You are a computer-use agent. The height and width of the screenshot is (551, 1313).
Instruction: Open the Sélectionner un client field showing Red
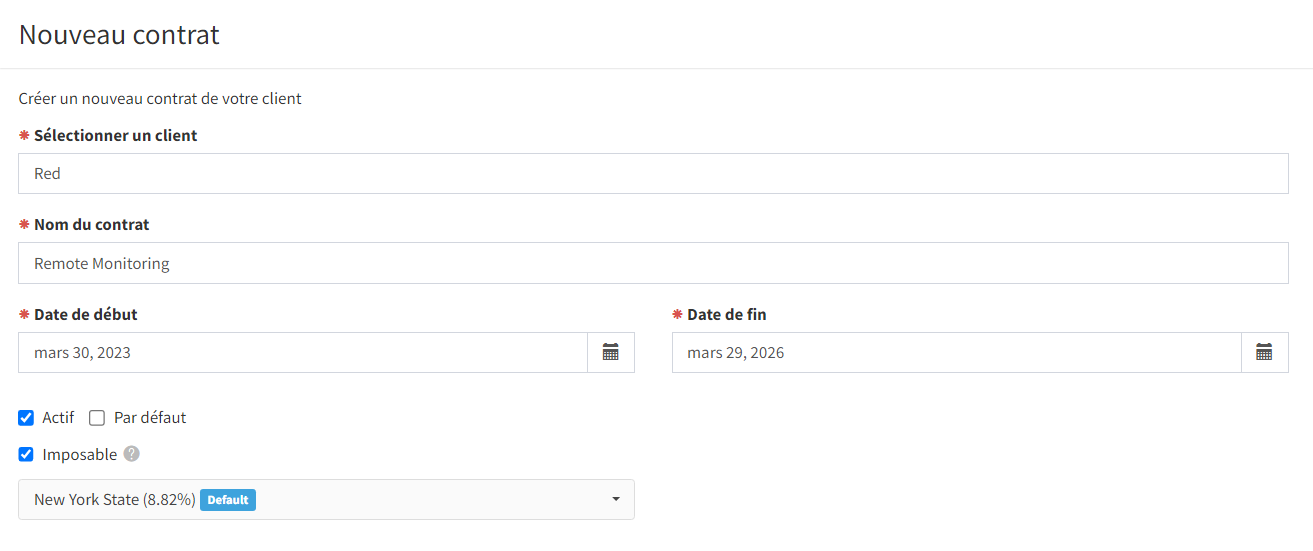click(653, 173)
